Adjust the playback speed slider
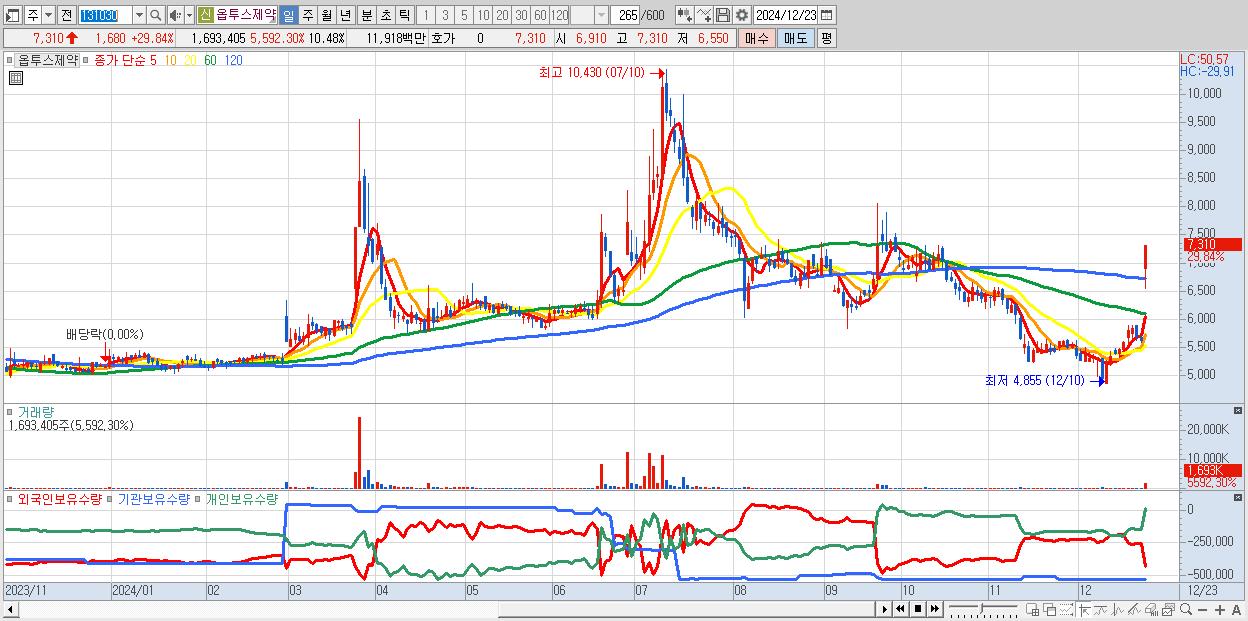Viewport: 1248px width, 621px height. [x=983, y=609]
